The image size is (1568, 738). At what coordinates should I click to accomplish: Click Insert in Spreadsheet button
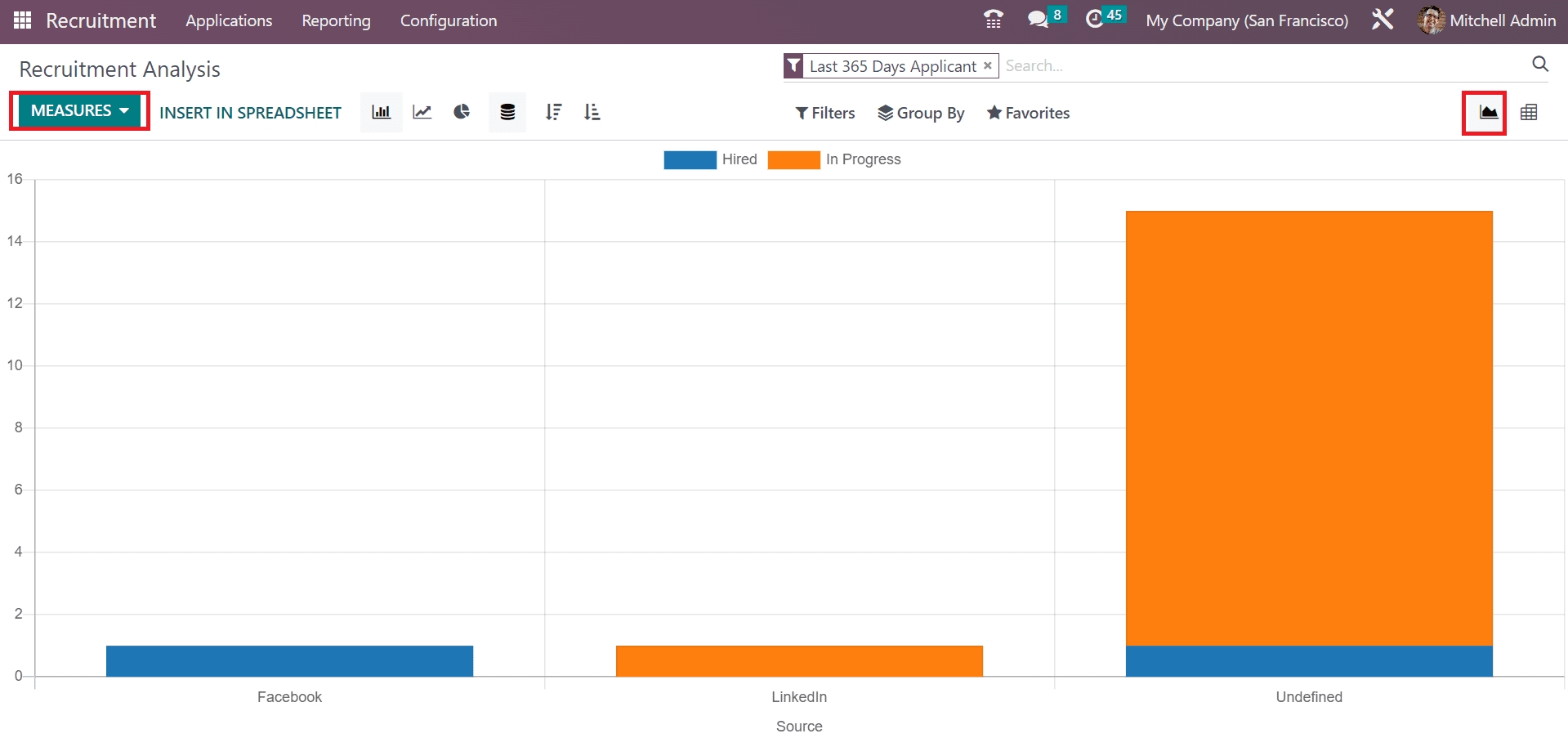(250, 113)
